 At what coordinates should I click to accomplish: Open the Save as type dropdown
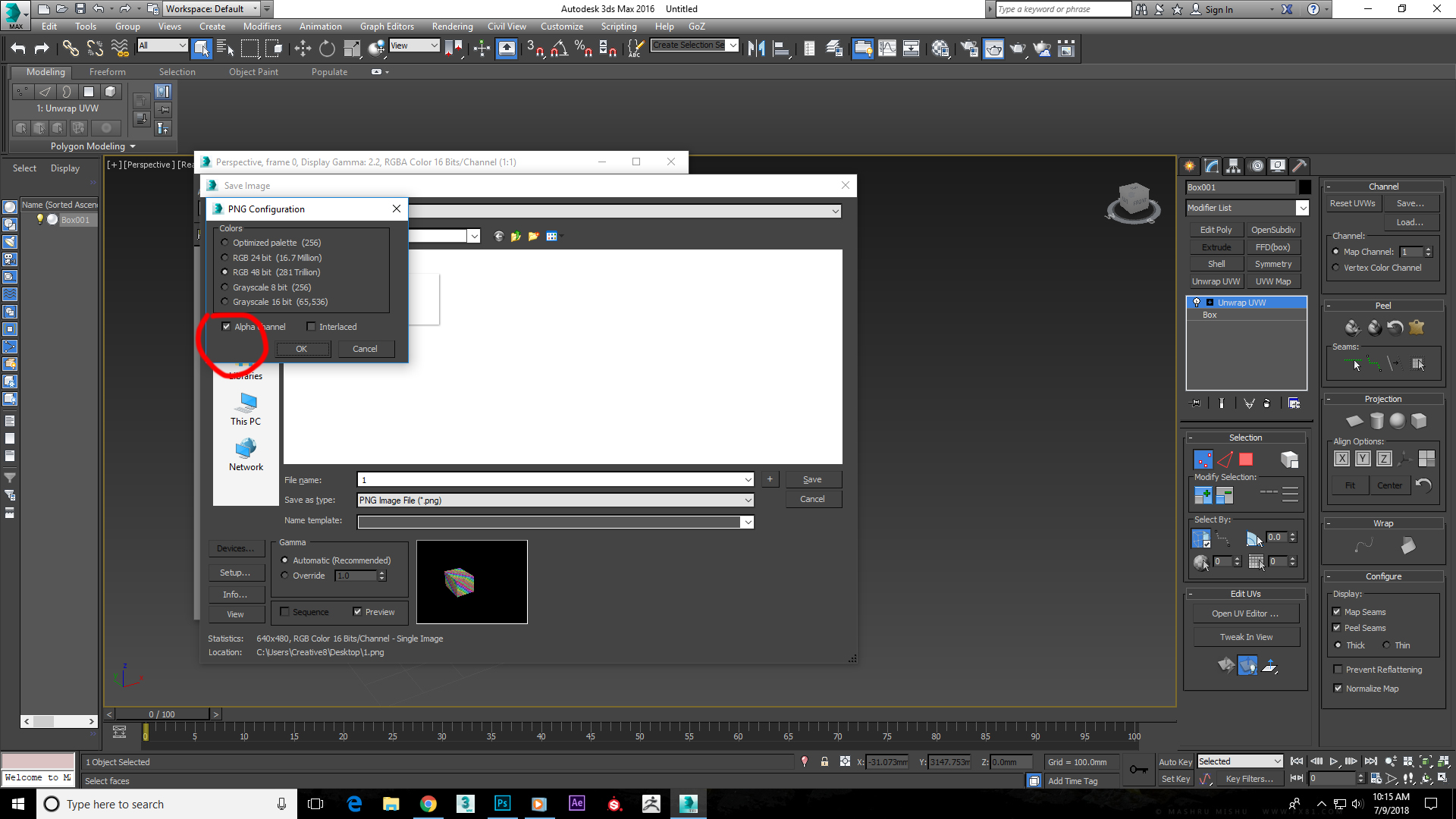[x=747, y=500]
